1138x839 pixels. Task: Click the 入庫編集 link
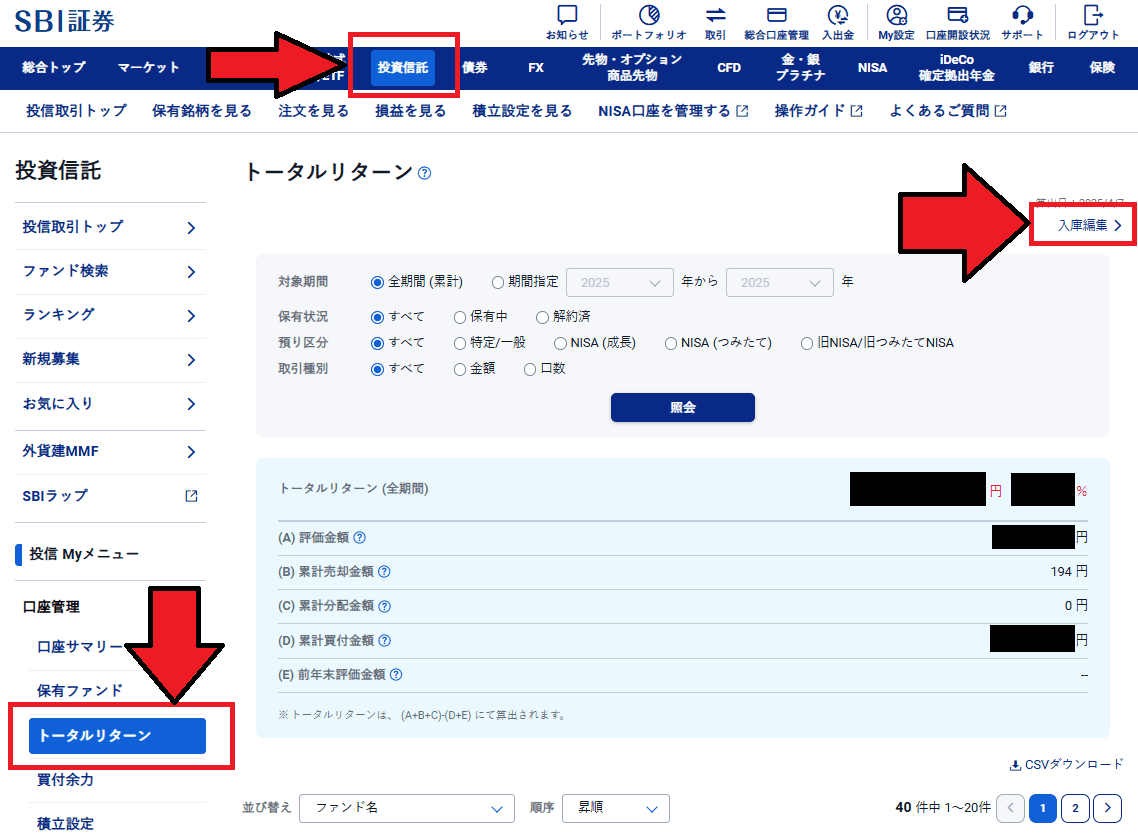[x=1090, y=226]
